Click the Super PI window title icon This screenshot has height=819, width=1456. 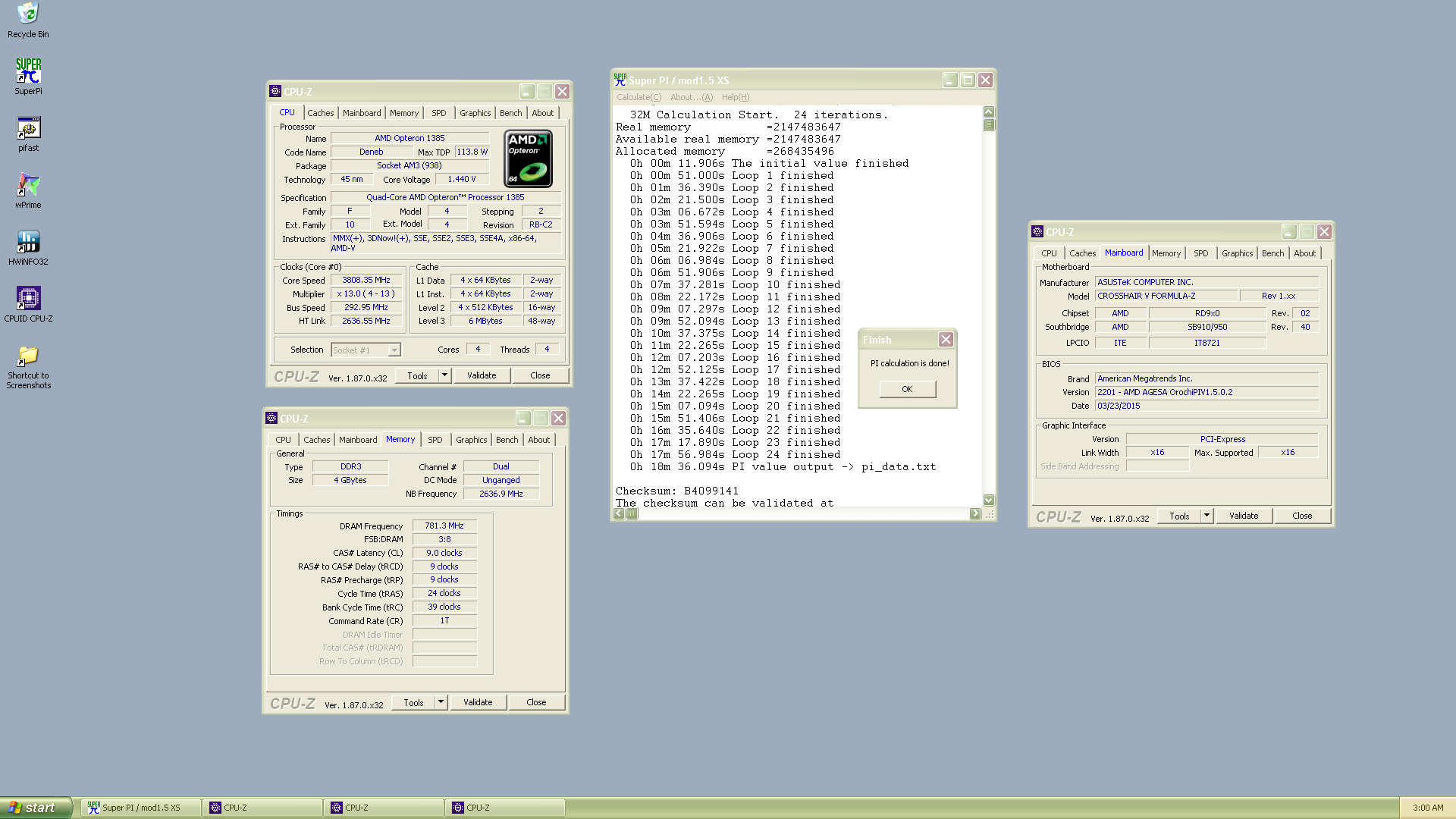click(x=620, y=80)
